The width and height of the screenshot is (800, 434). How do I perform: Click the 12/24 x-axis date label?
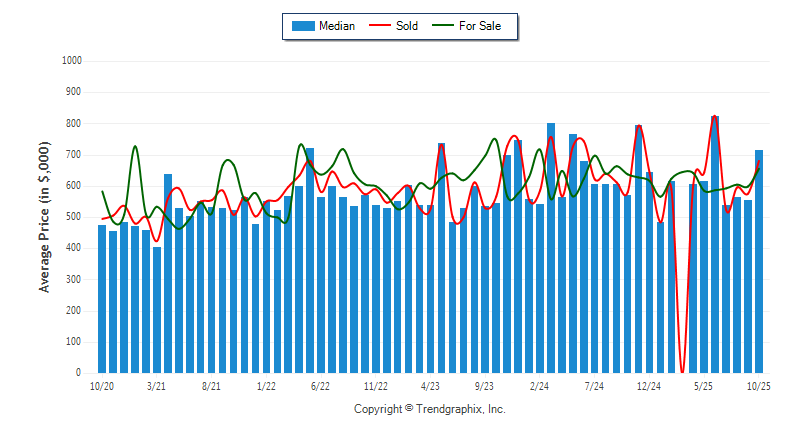pyautogui.click(x=649, y=385)
